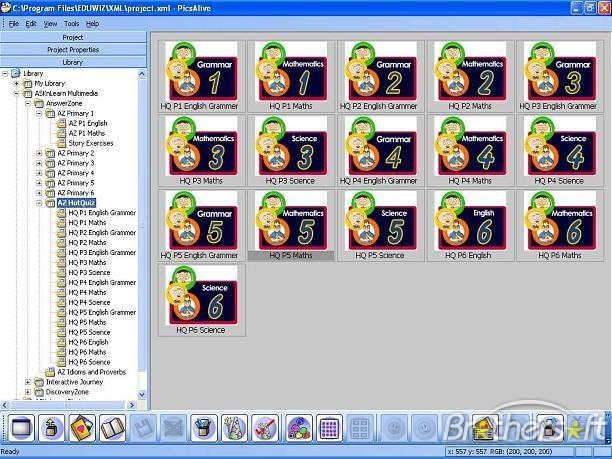Image resolution: width=612 pixels, height=459 pixels.
Task: Click the box with up arrow icon
Action: pos(52,428)
